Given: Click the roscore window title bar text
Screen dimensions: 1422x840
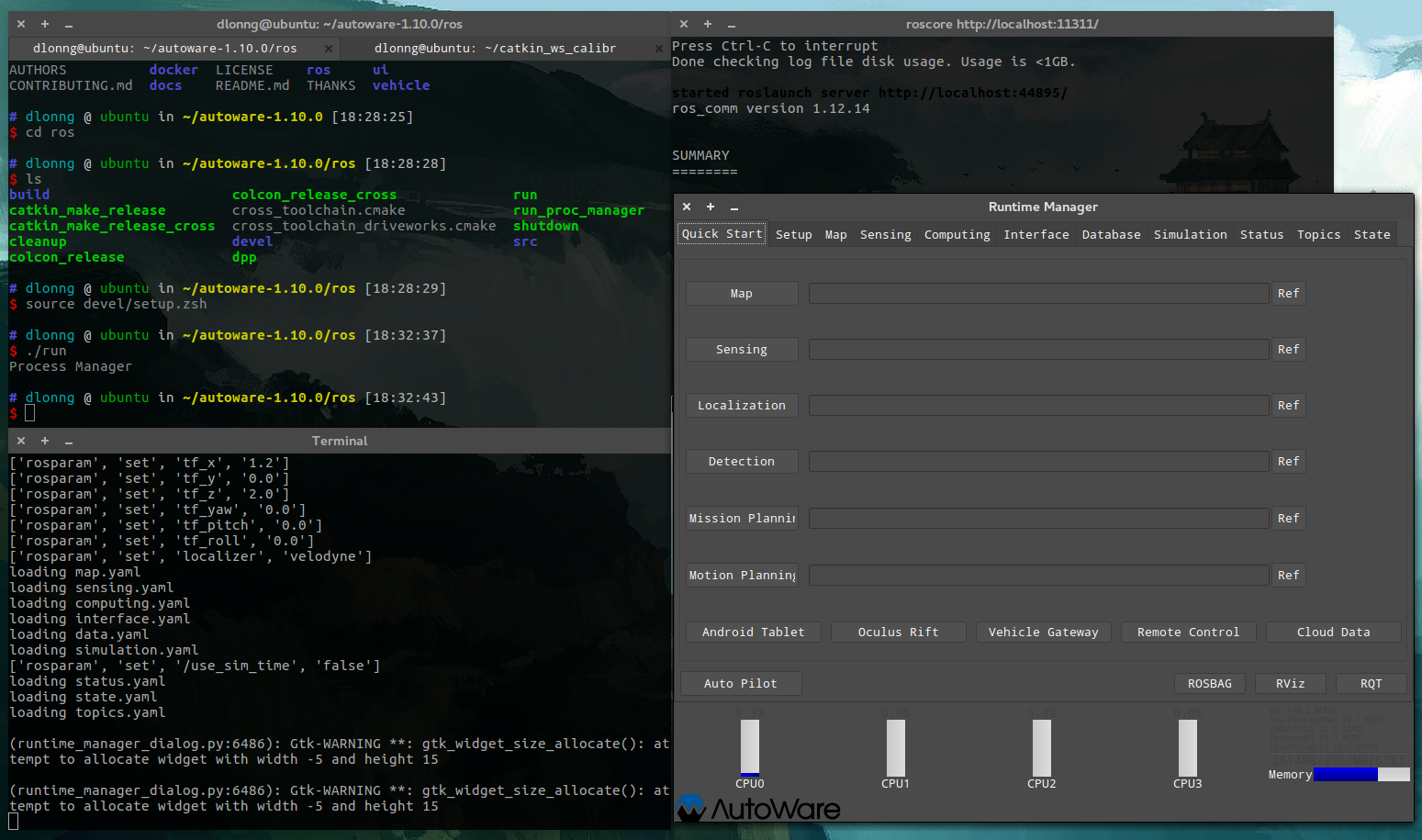Looking at the screenshot, I should pyautogui.click(x=1002, y=24).
